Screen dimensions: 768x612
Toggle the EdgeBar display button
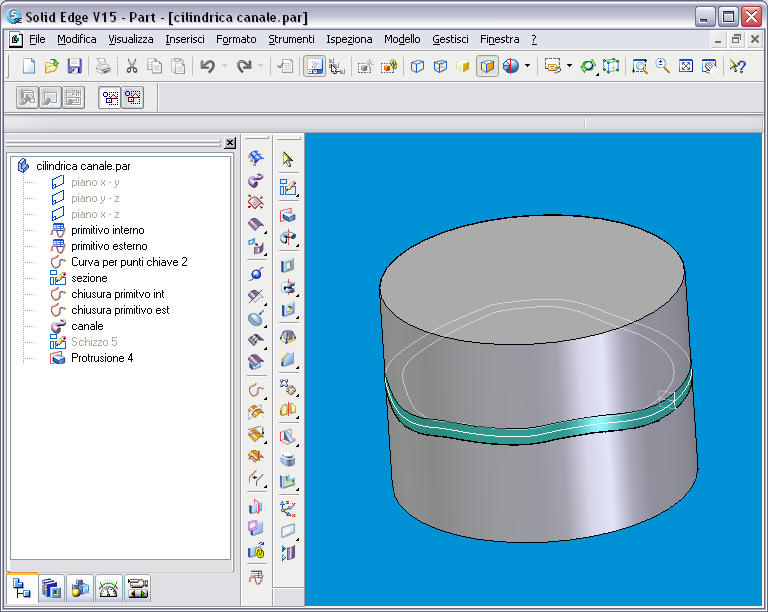314,66
